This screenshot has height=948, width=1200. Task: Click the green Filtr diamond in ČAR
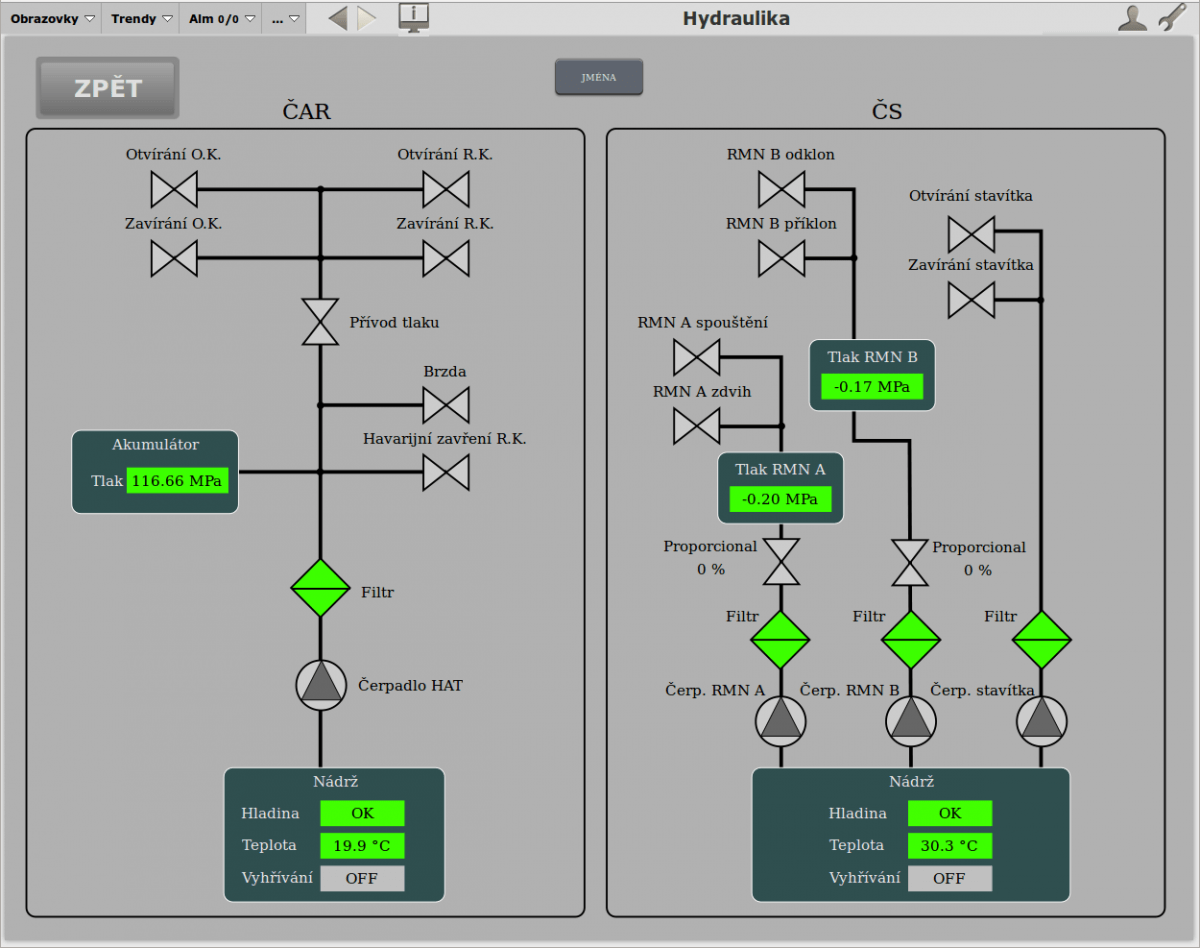(320, 588)
